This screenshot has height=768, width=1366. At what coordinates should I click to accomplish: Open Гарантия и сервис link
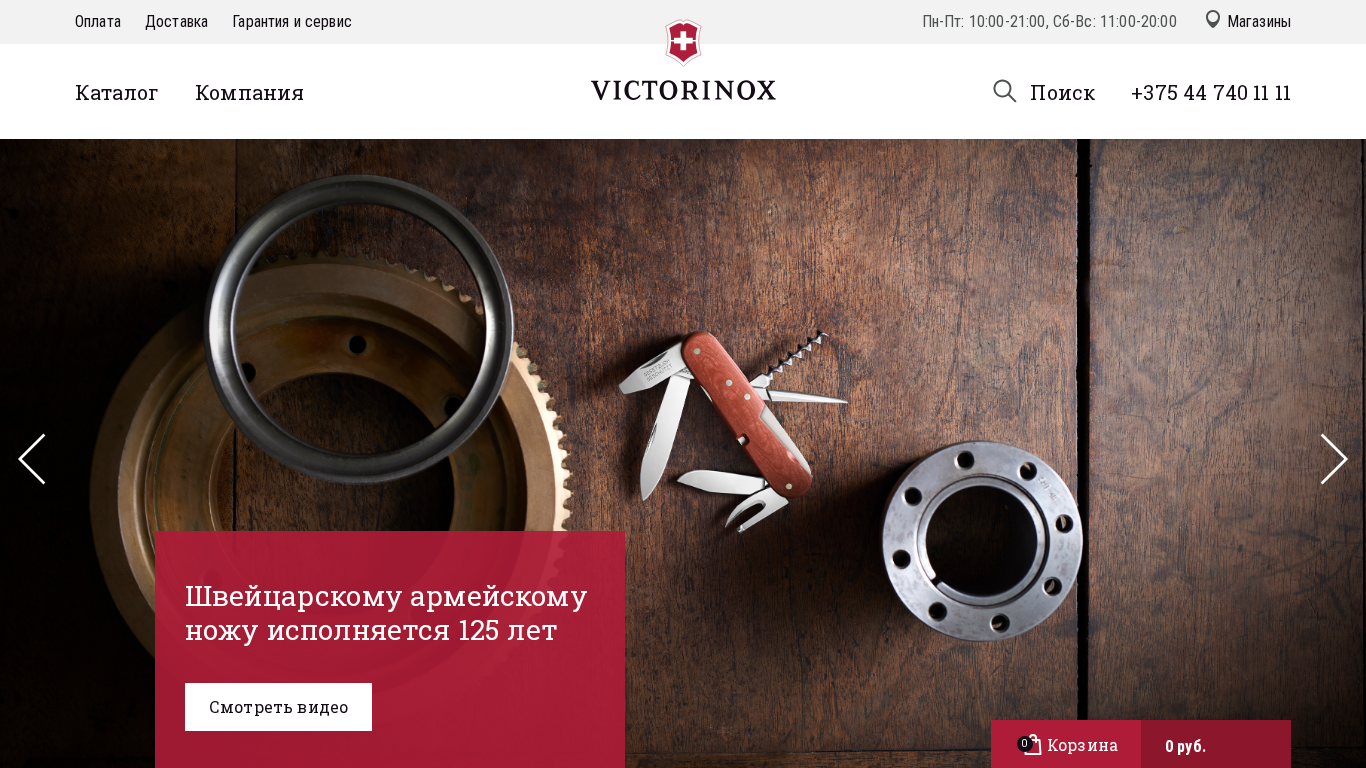point(292,22)
